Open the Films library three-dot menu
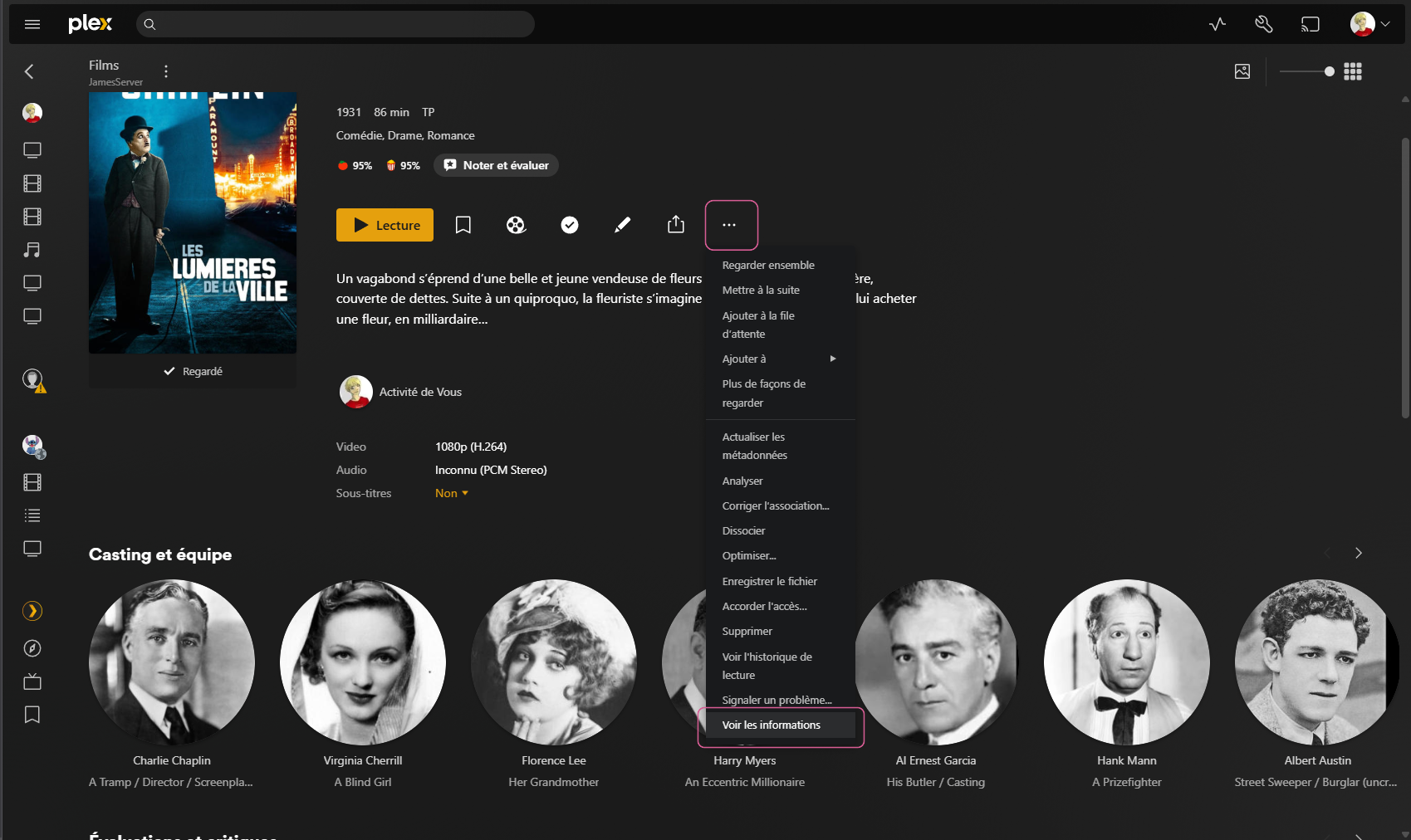Viewport: 1411px width, 840px height. [166, 71]
